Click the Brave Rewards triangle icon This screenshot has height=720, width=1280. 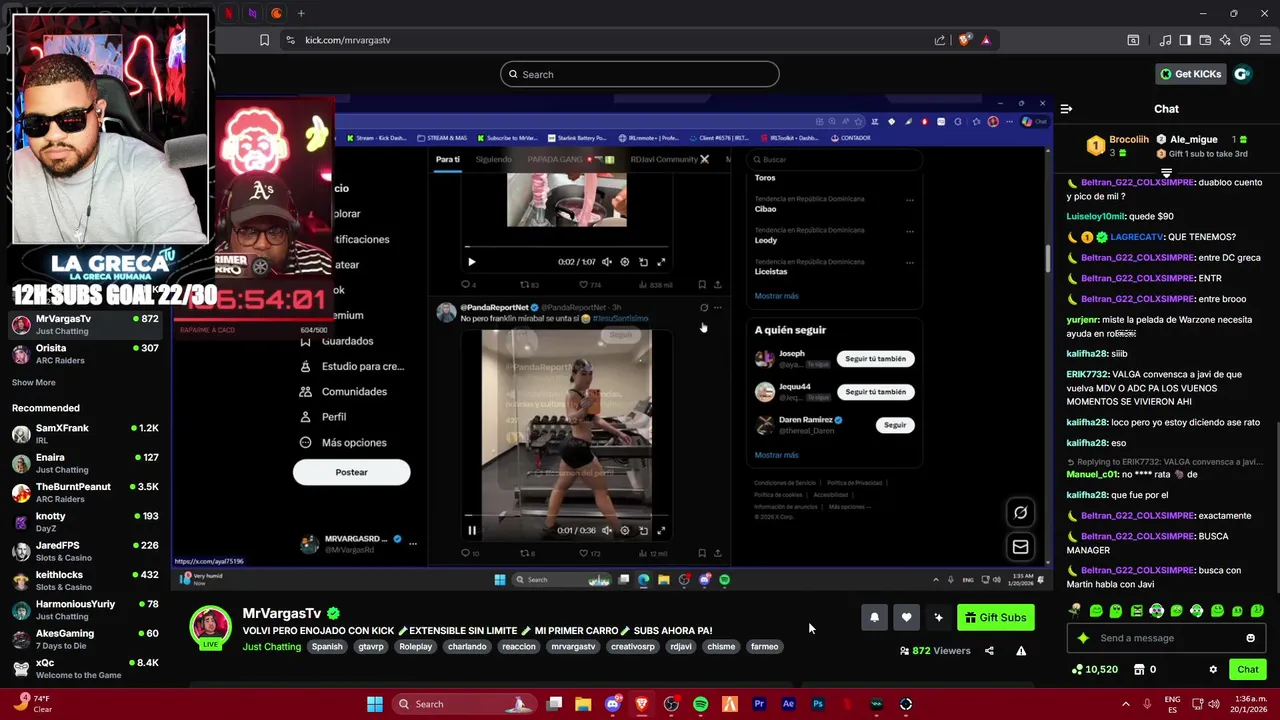click(986, 40)
